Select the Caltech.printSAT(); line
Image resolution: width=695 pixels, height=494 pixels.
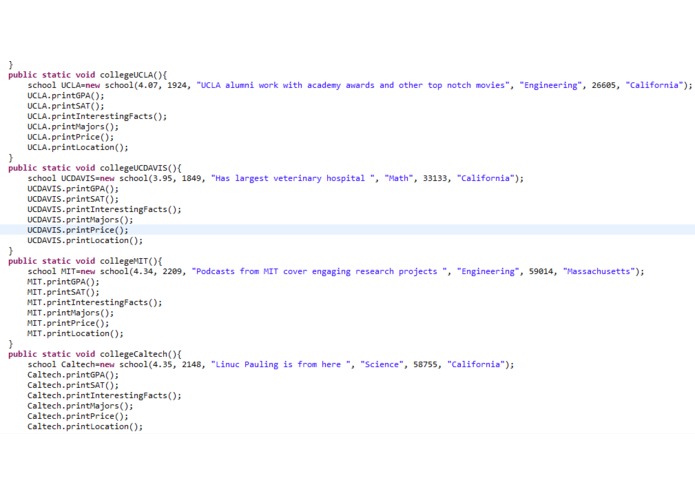point(73,385)
